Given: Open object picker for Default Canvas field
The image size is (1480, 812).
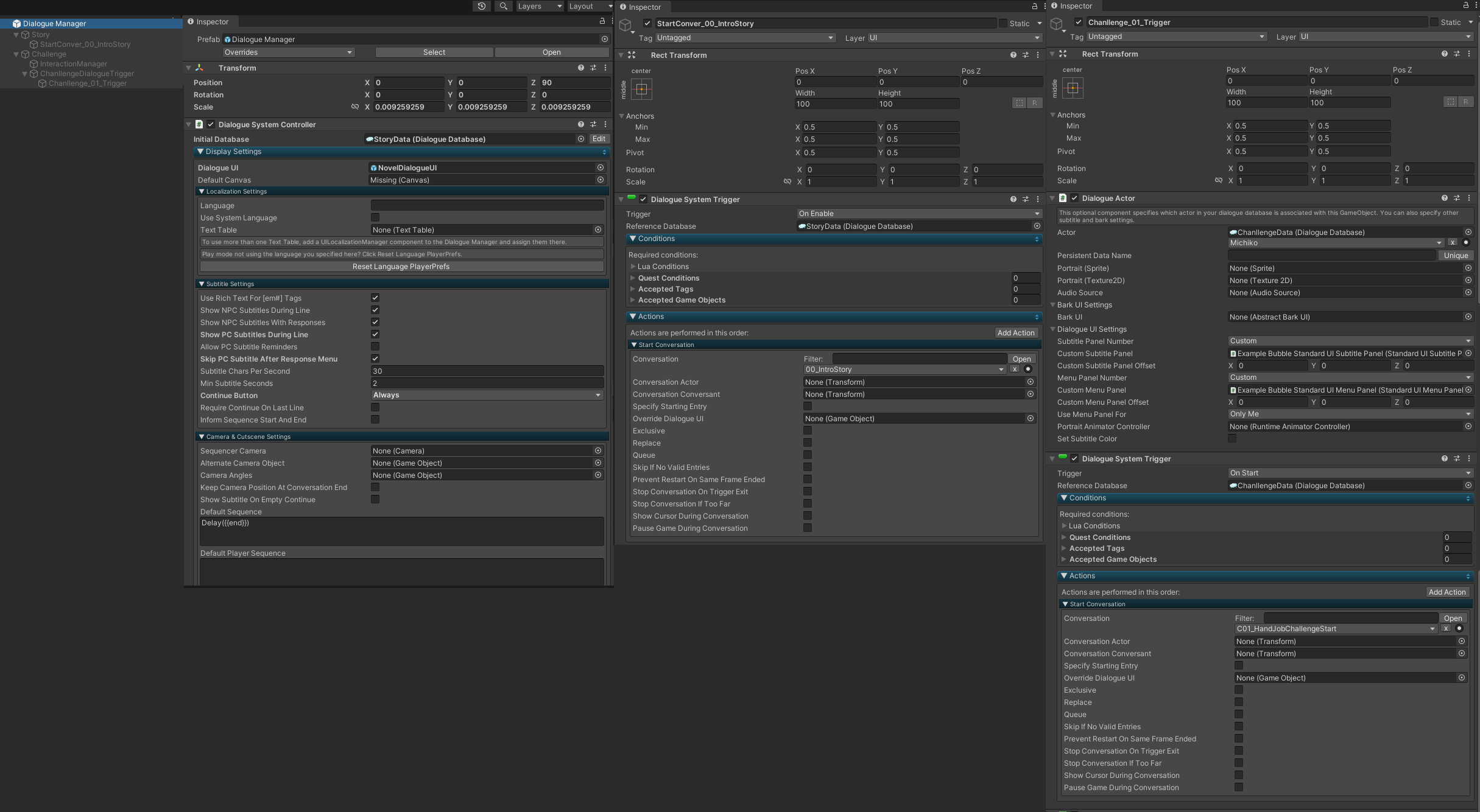Looking at the screenshot, I should coord(601,180).
